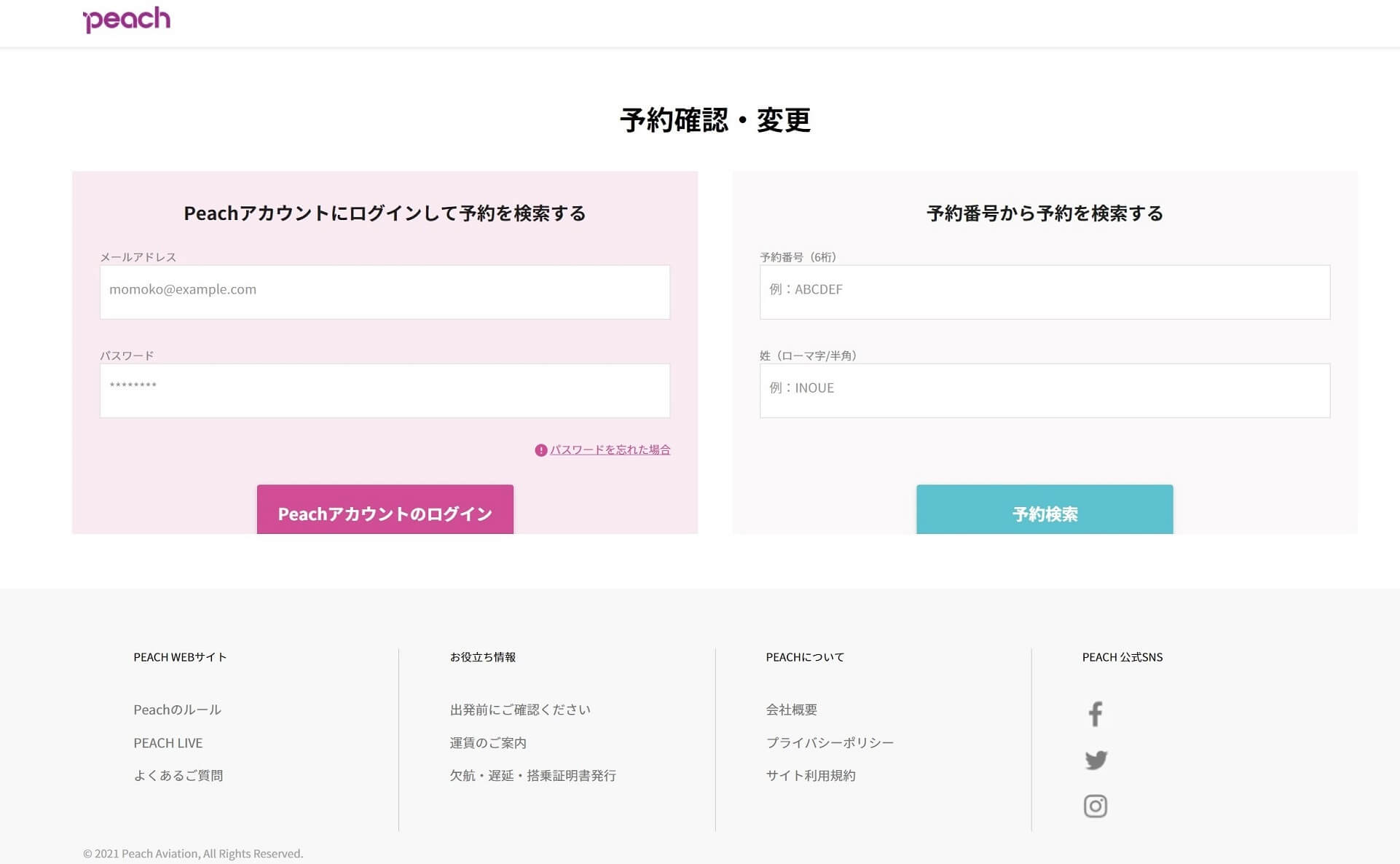Open the 出発前にご確認ください link
The image size is (1400, 864).
pos(520,710)
